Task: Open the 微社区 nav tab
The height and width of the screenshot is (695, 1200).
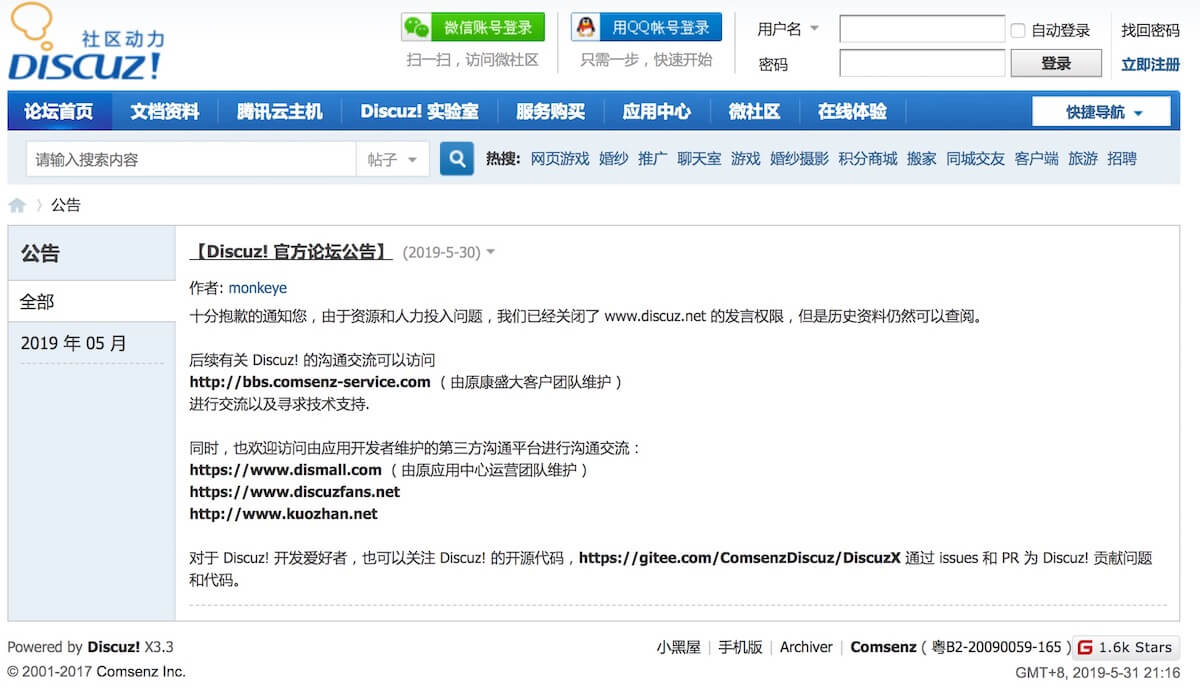Action: (x=754, y=112)
